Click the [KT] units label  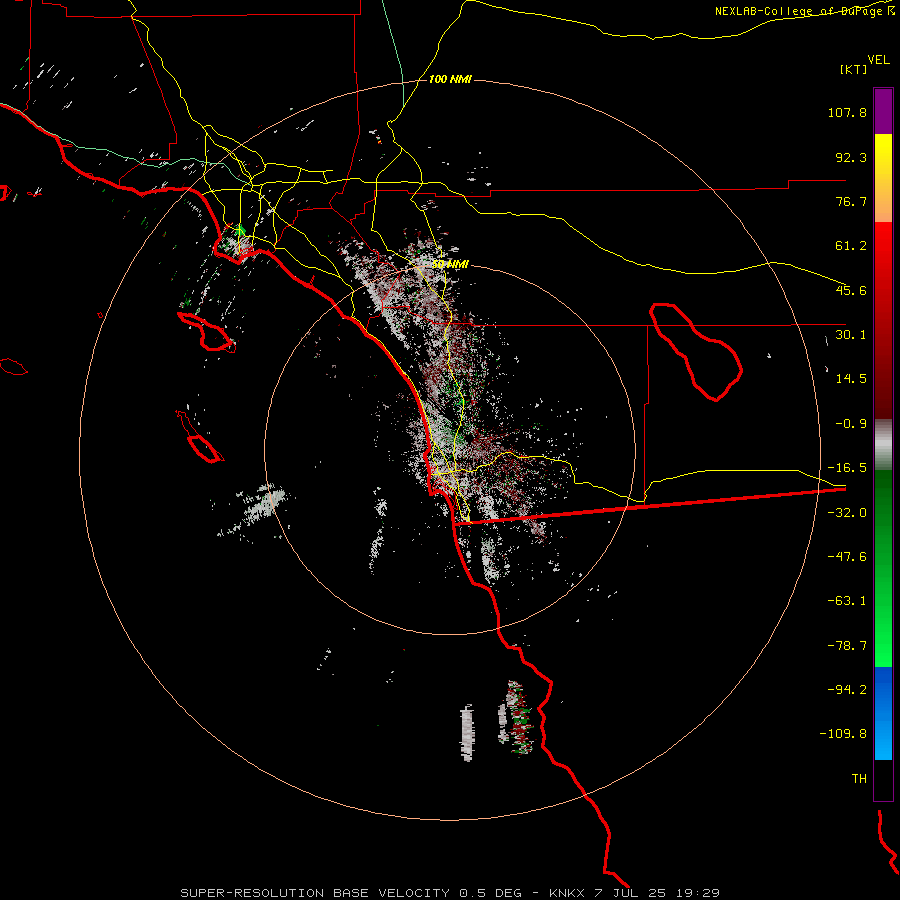853,69
